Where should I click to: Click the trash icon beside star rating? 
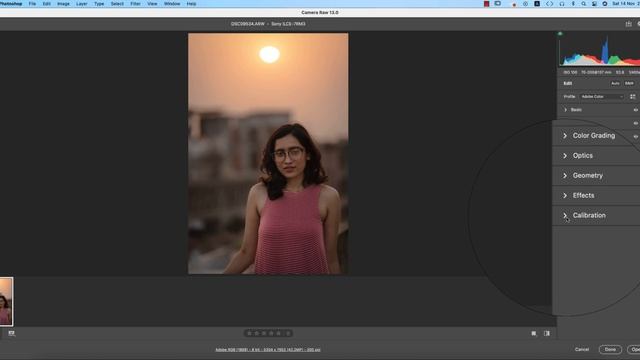coord(288,333)
